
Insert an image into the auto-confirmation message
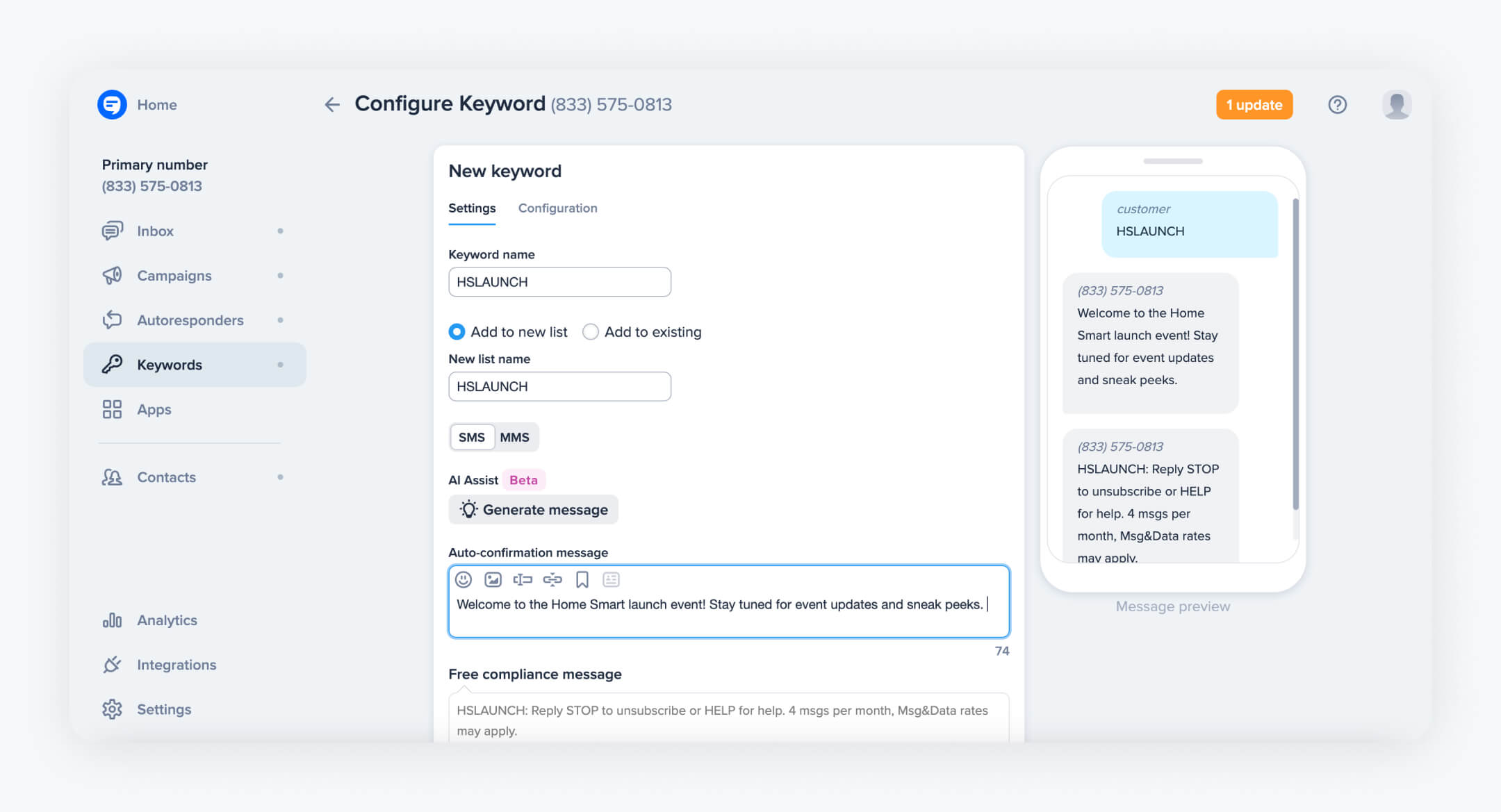point(493,579)
